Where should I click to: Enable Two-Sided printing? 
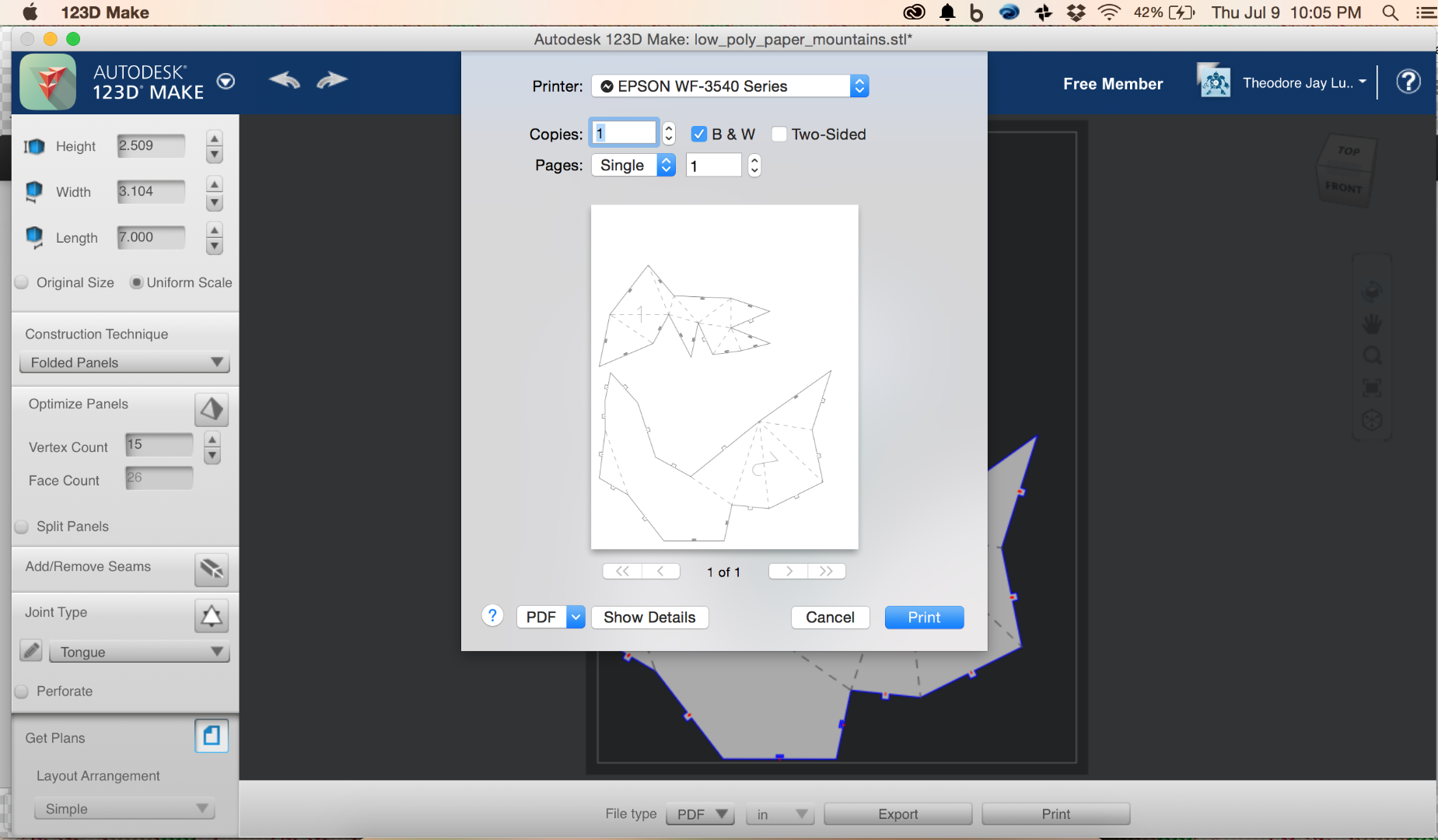(780, 134)
